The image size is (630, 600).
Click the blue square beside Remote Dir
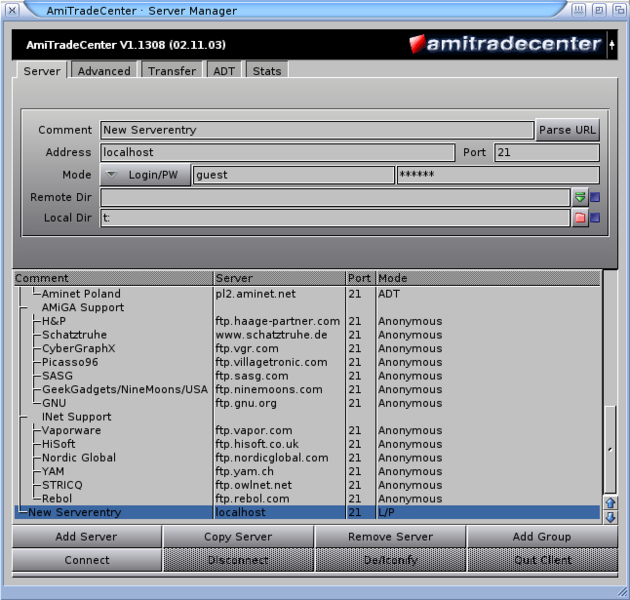click(x=595, y=197)
